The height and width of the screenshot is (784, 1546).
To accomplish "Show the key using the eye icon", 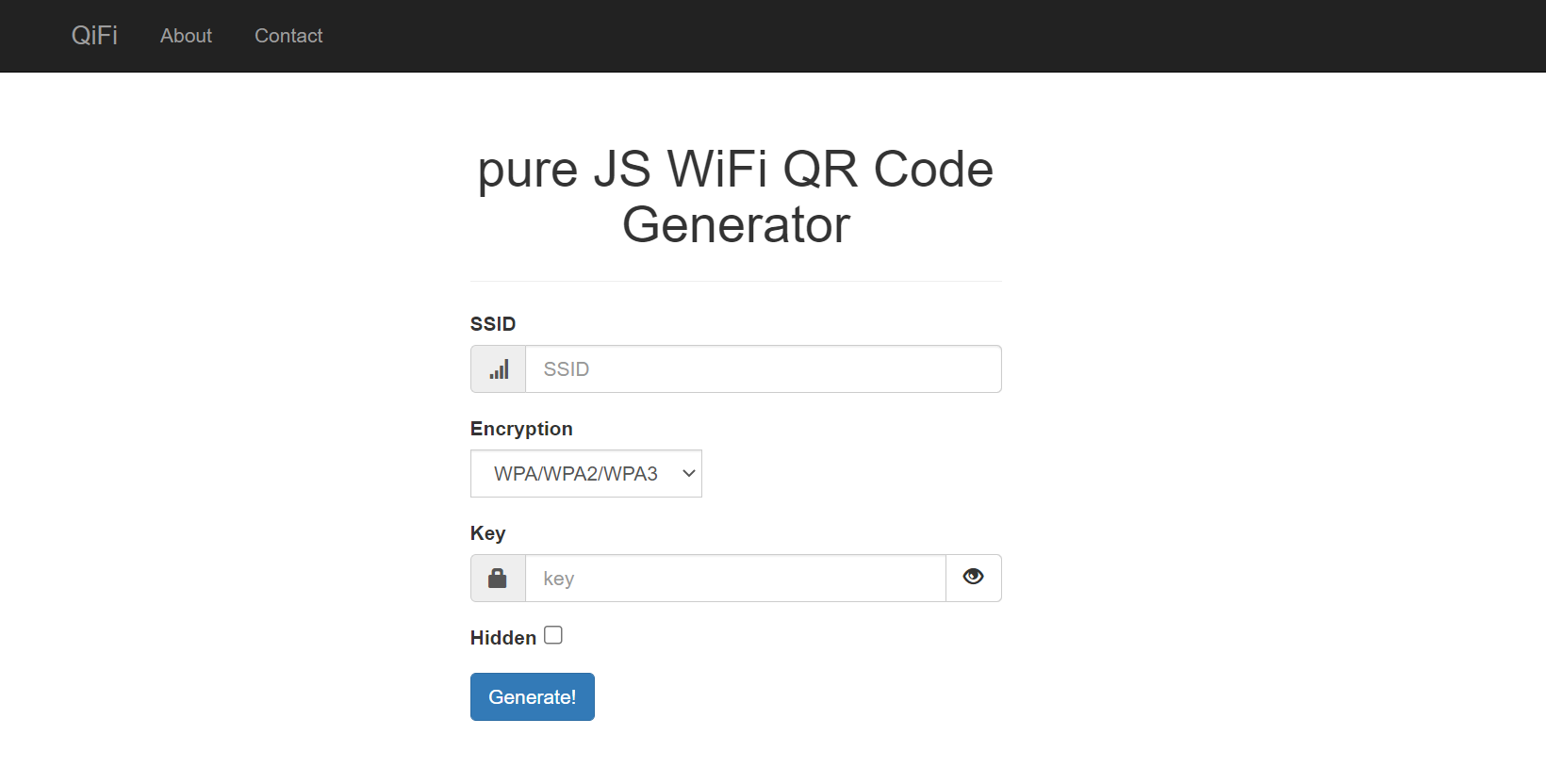I will click(x=973, y=577).
